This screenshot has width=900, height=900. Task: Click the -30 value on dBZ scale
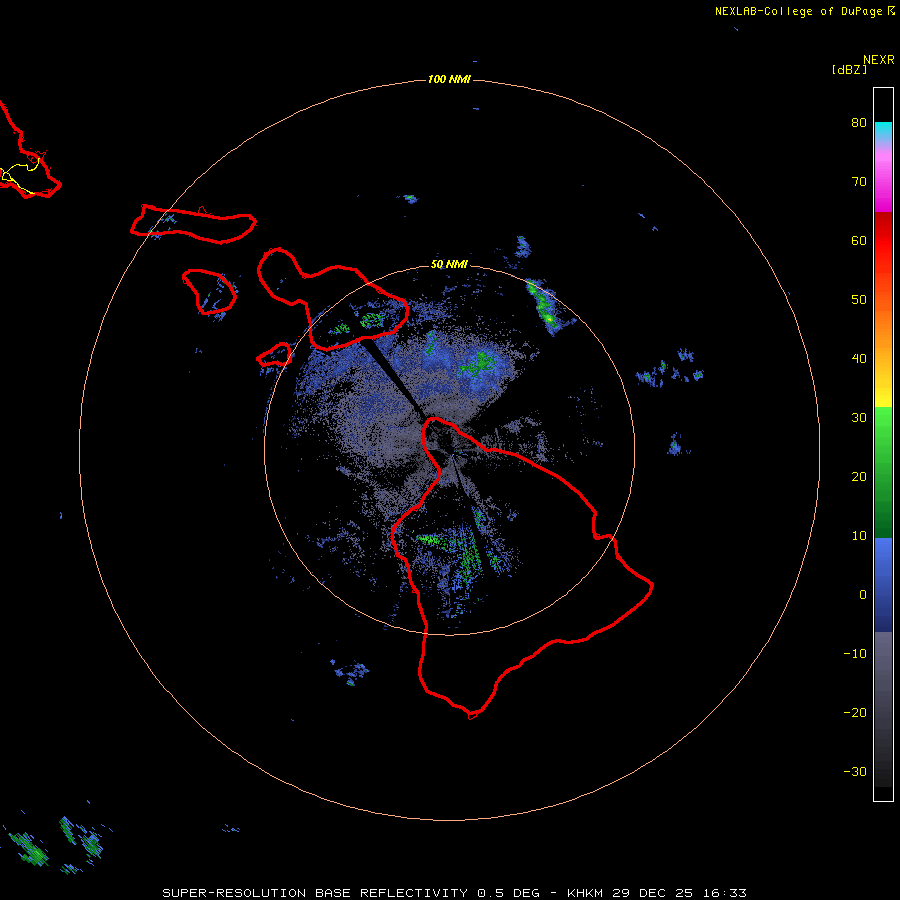[x=855, y=772]
